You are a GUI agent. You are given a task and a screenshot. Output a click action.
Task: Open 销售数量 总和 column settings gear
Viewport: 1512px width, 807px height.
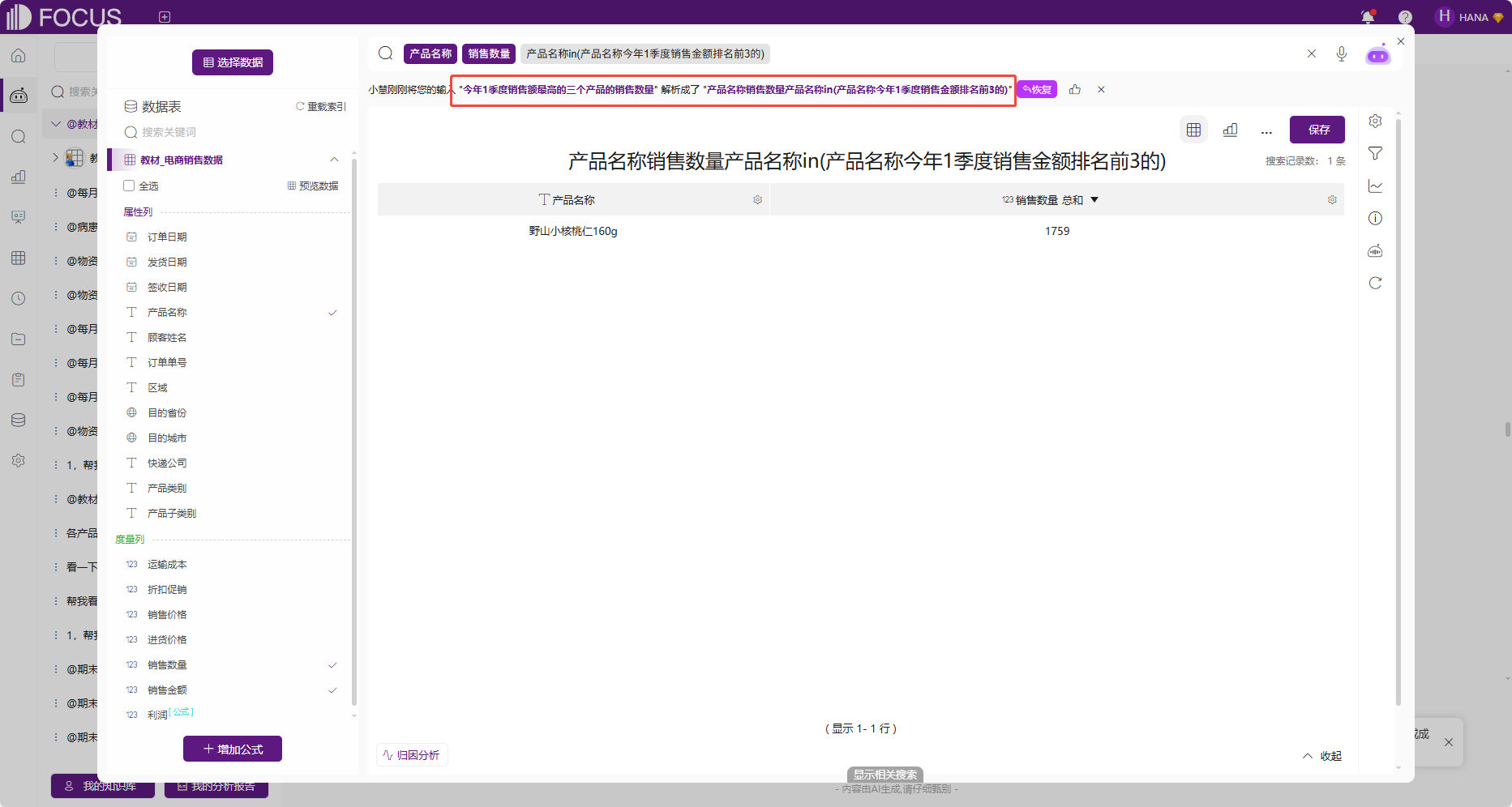pos(1332,200)
